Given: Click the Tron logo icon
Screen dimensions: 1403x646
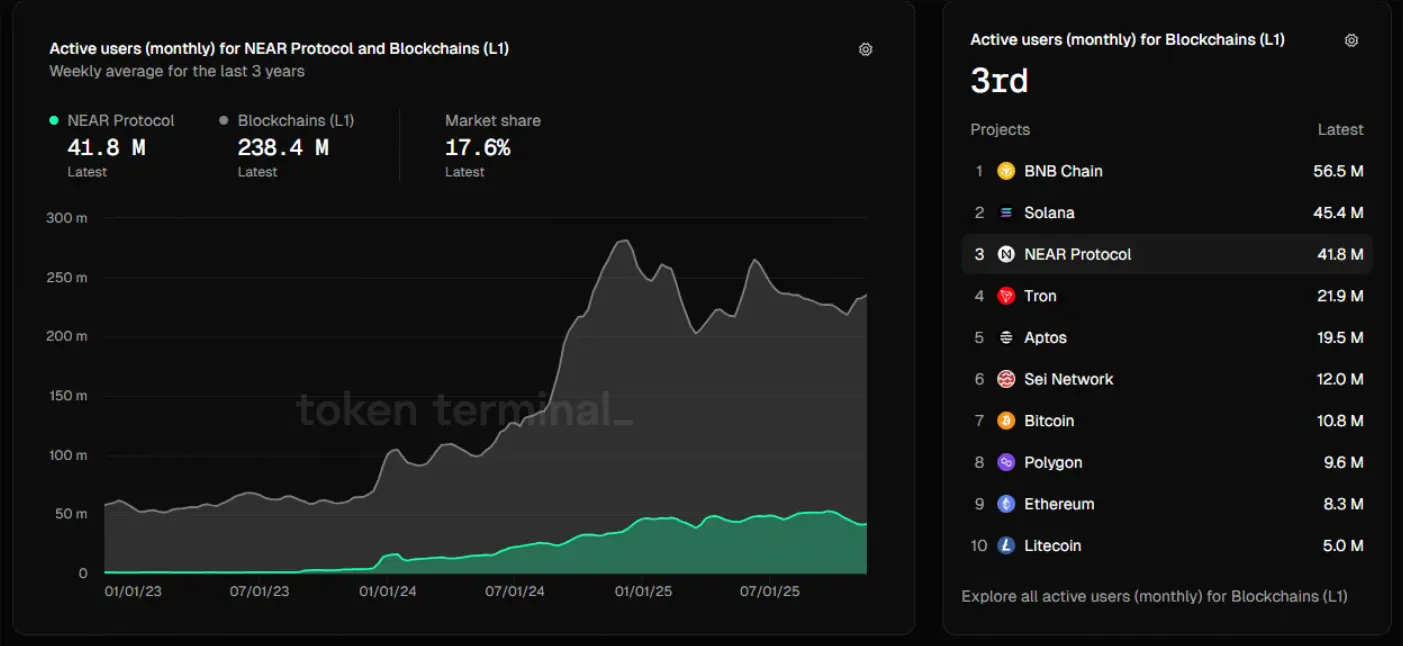Looking at the screenshot, I should point(1006,296).
